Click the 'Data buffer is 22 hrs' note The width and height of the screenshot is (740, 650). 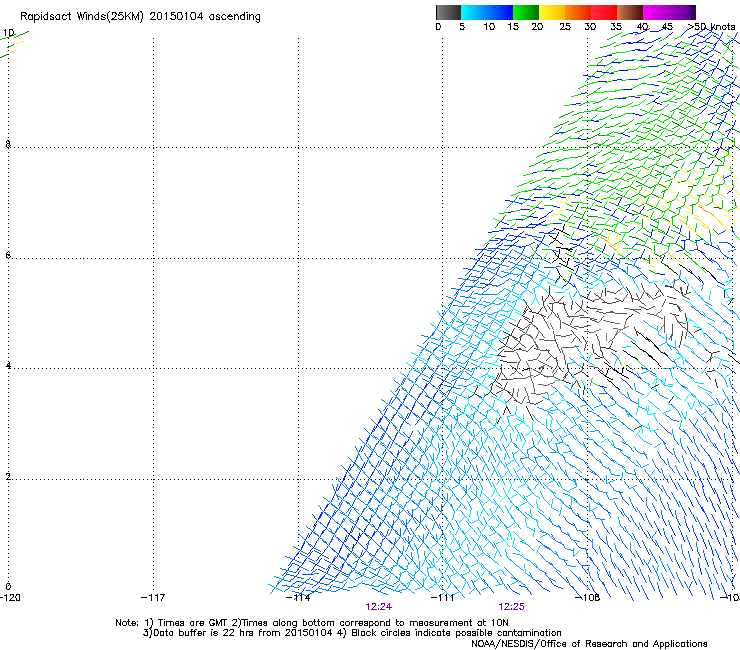(237, 633)
